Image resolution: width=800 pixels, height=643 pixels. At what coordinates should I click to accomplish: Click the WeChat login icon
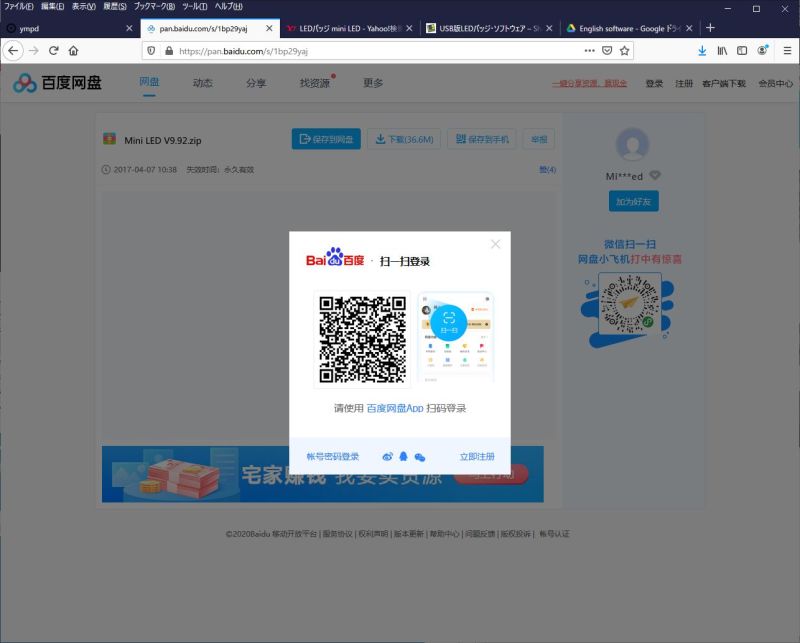coord(420,457)
